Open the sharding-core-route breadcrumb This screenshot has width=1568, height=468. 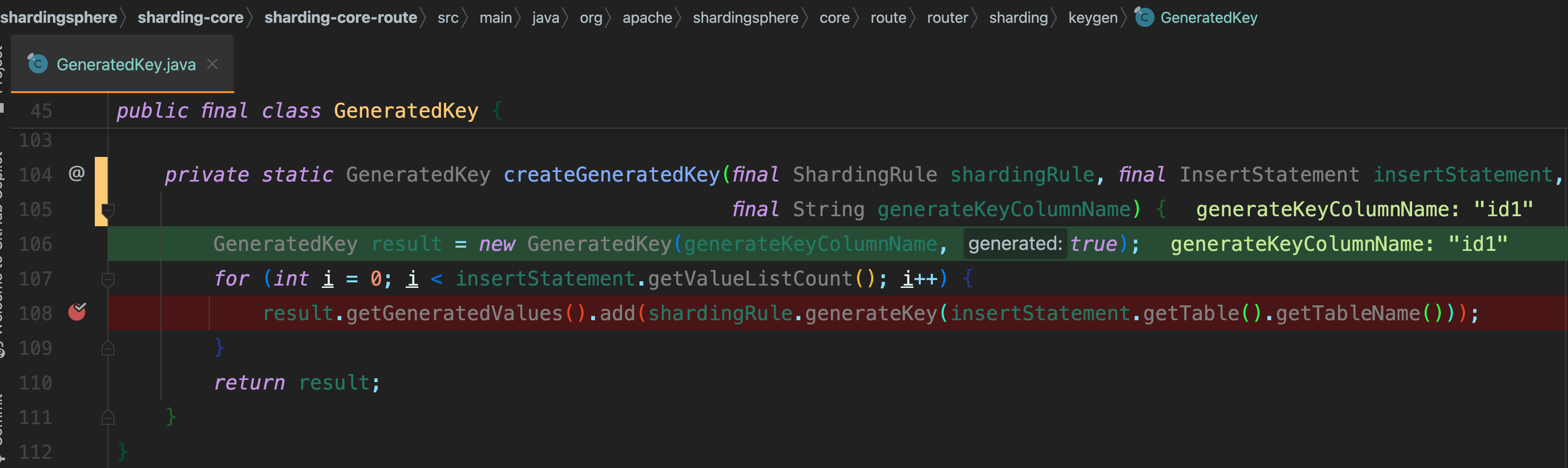tap(340, 17)
